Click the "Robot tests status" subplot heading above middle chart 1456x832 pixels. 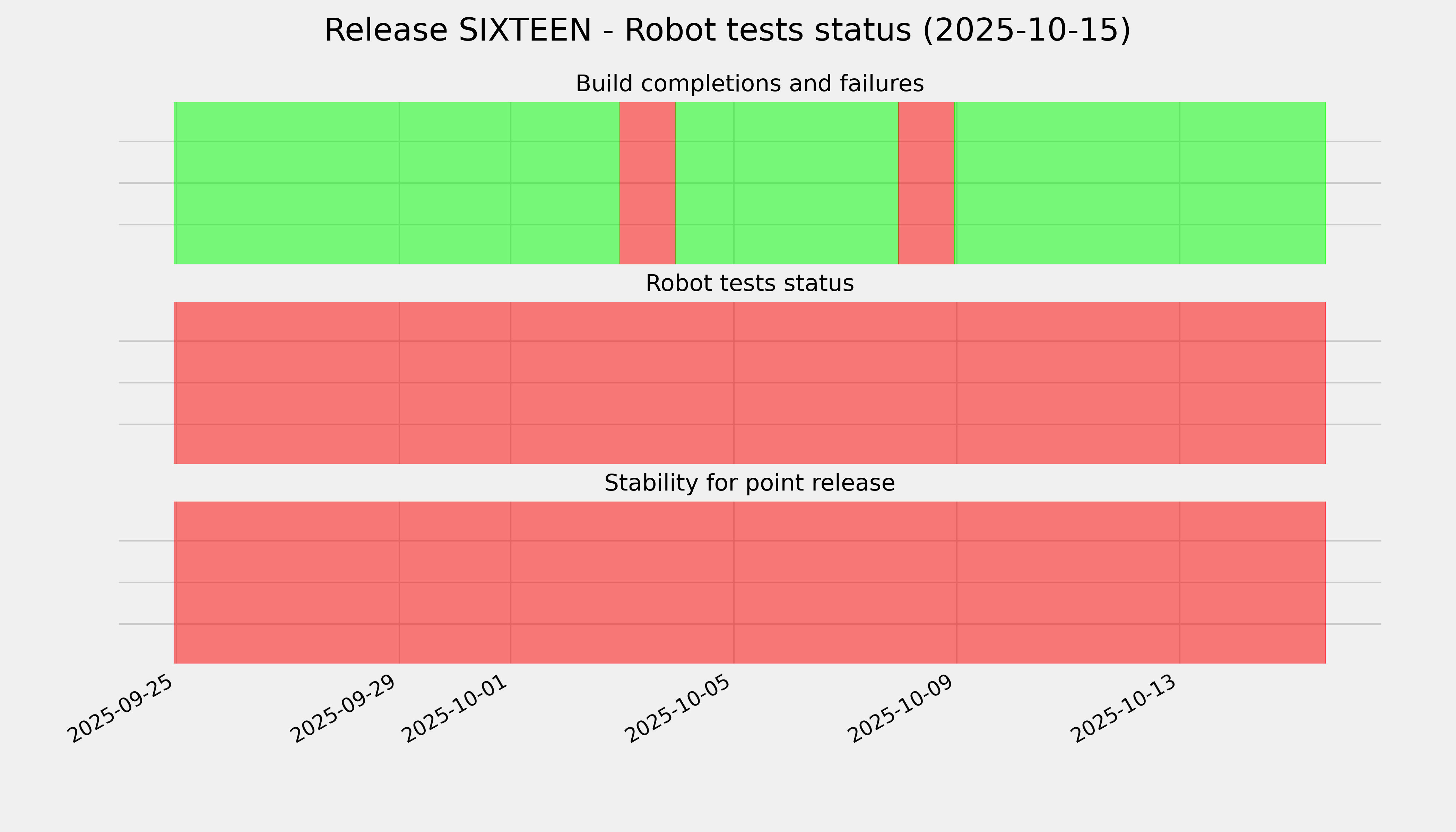click(x=749, y=284)
